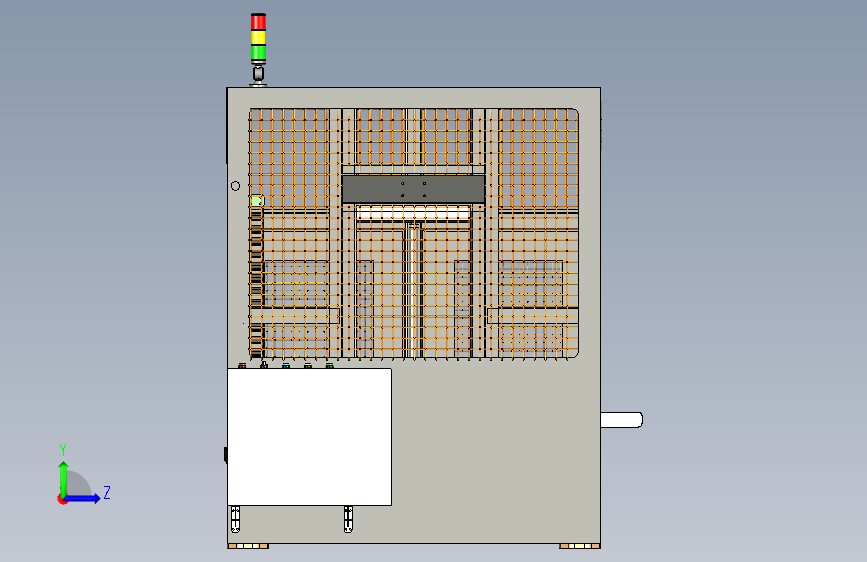Click the Z axis label on triad
867x562 pixels.
[107, 492]
